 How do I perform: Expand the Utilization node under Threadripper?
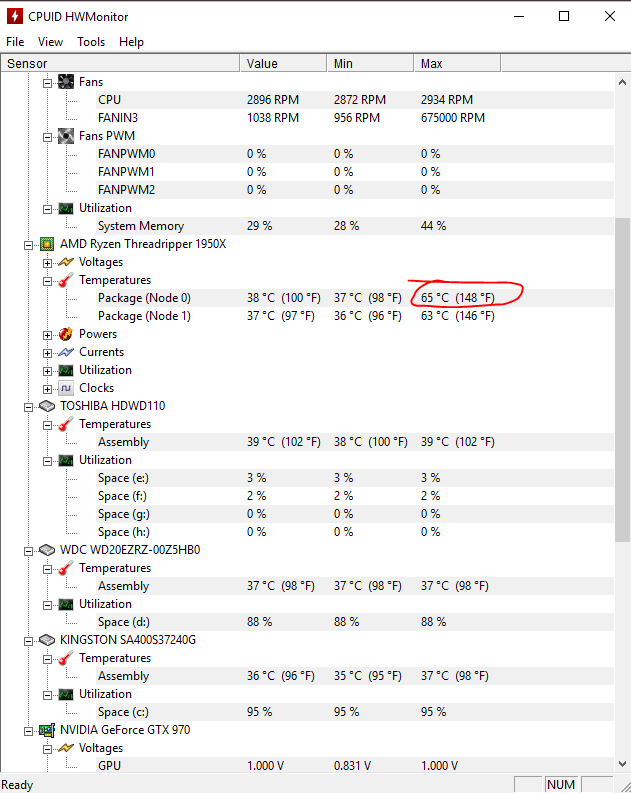[47, 370]
